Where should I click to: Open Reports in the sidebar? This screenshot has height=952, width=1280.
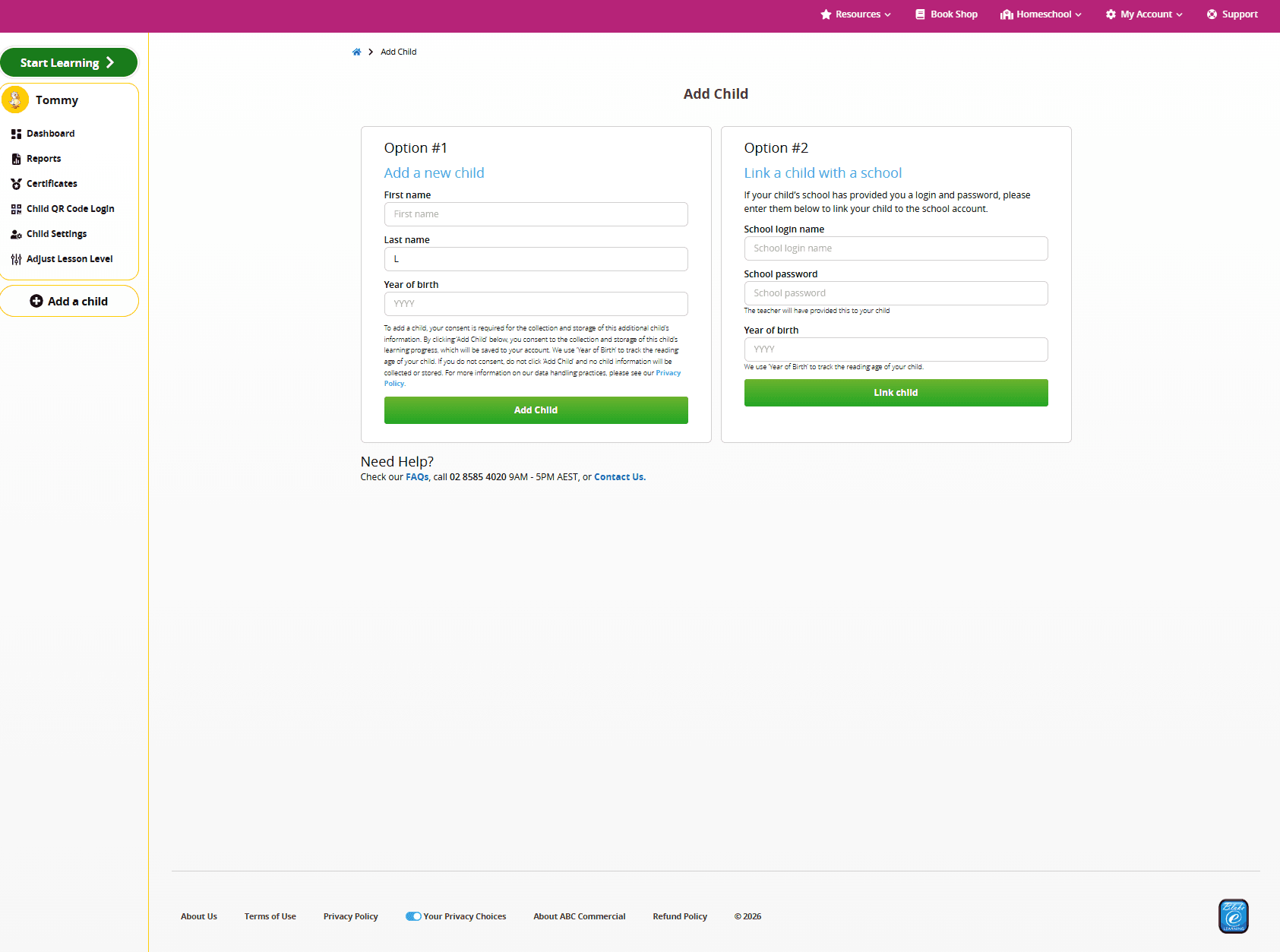[44, 159]
